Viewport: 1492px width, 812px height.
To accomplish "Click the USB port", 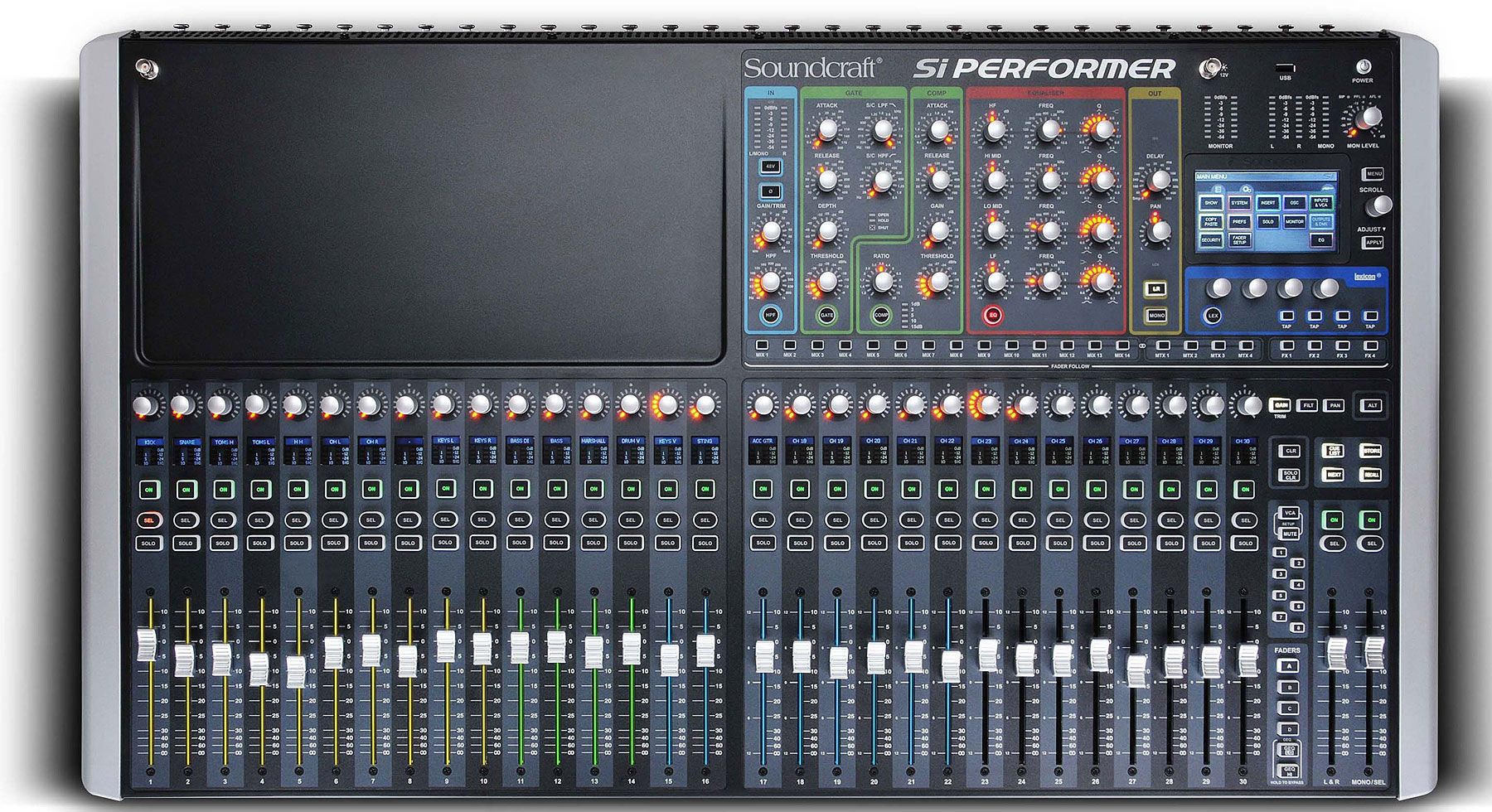I will [x=1285, y=67].
